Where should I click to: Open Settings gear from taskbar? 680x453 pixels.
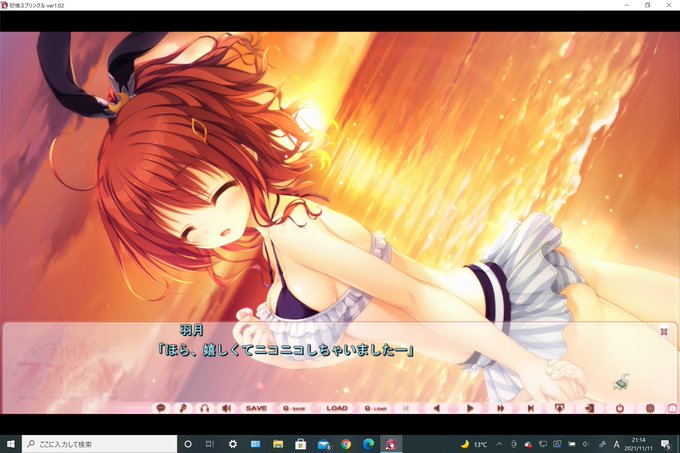pos(233,444)
